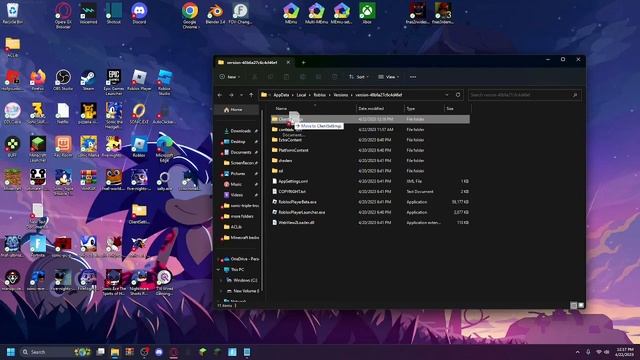Click the Local breadcrumb segment
Viewport: 640px width, 360px height.
coord(301,95)
